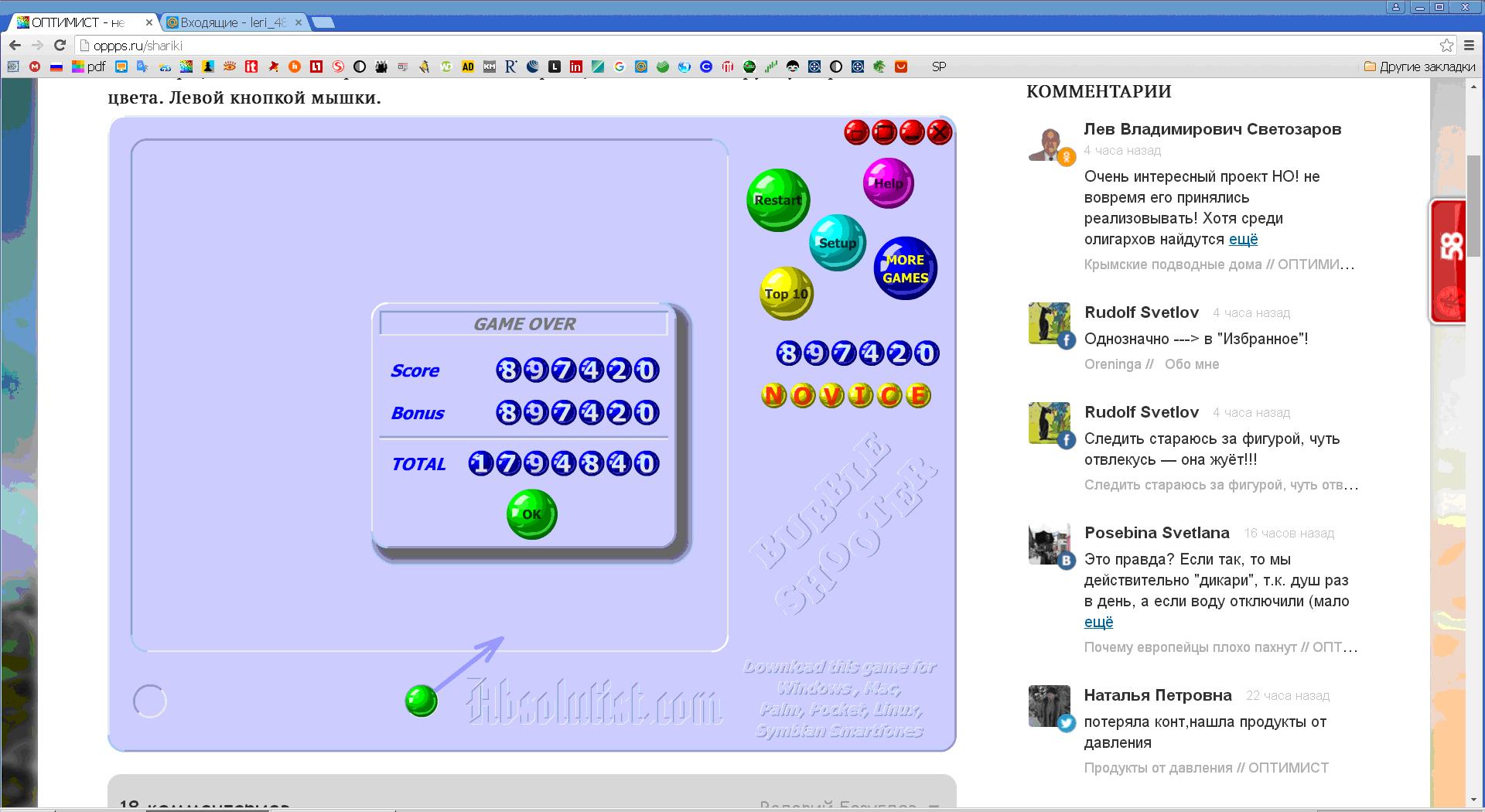Open the eye bookmark icon
The image size is (1485, 812).
(x=230, y=67)
